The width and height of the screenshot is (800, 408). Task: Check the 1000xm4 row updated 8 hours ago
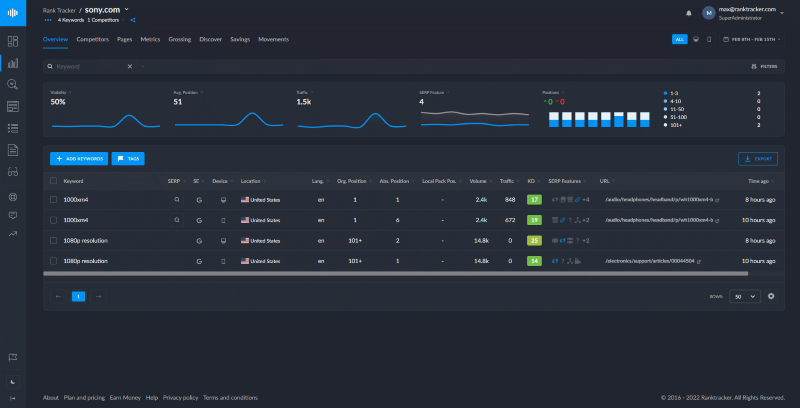coord(54,200)
